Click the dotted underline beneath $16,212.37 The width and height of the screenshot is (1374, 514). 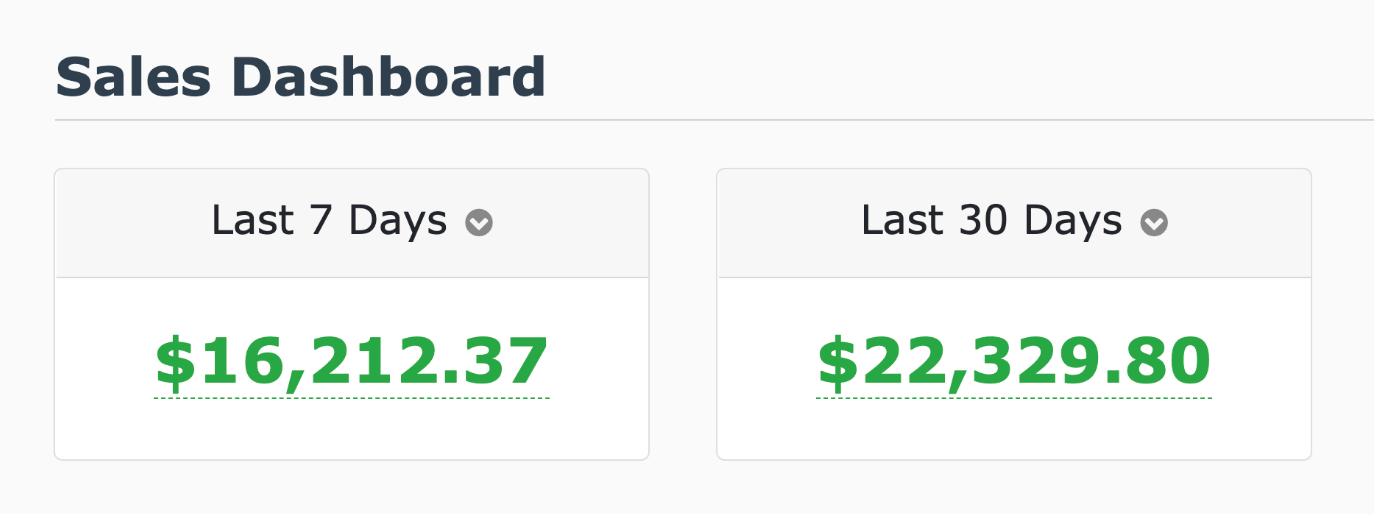(352, 397)
